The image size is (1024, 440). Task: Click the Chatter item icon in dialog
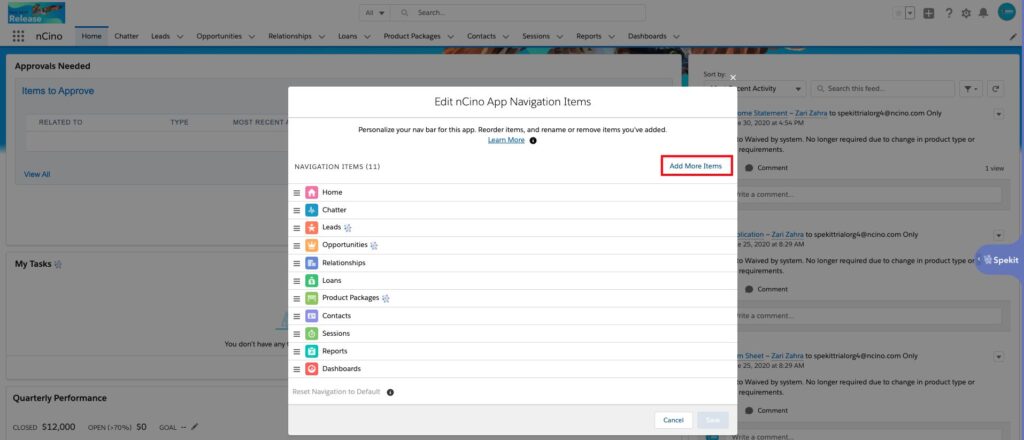coord(312,210)
